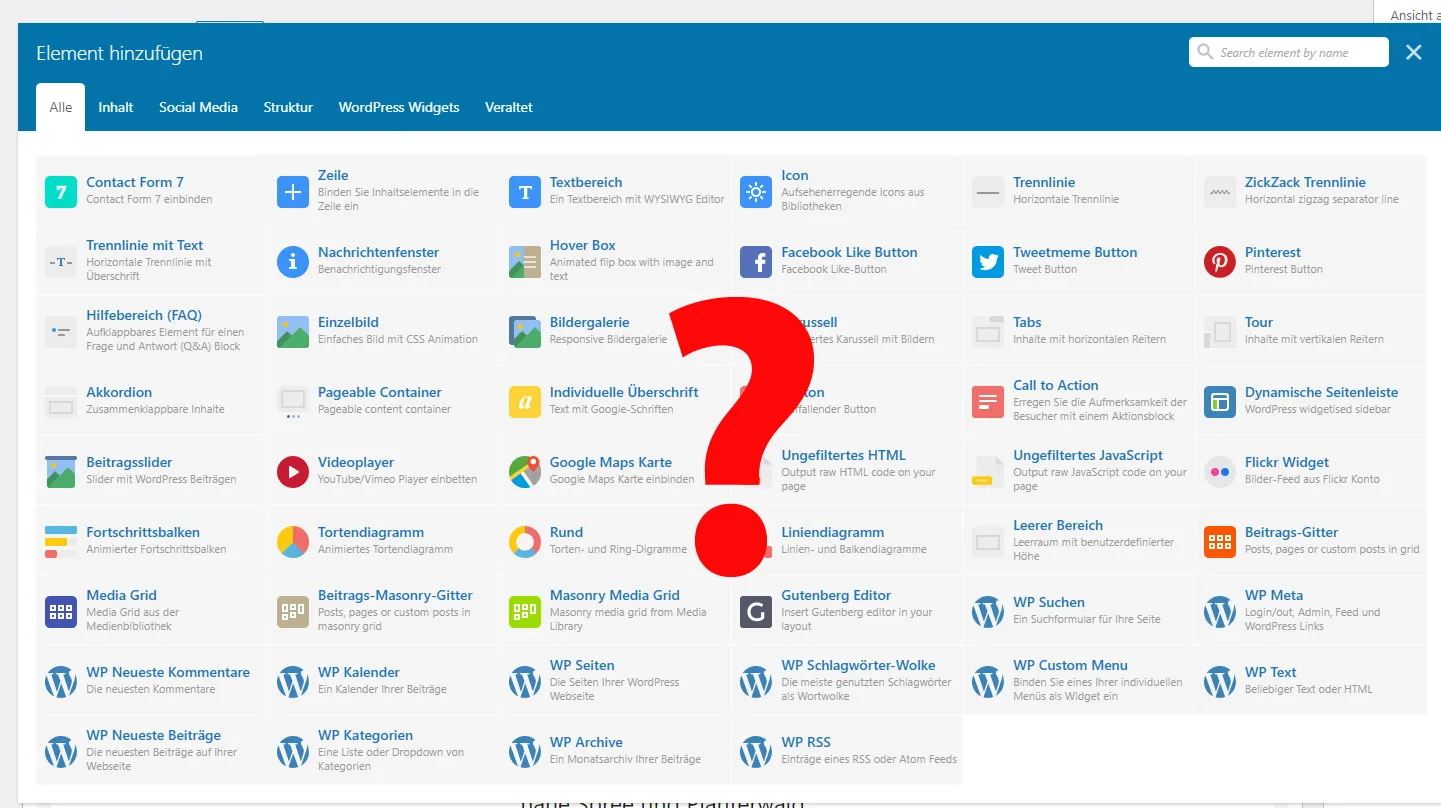
Task: Choose the Masonry Media Grid icon
Action: pyautogui.click(x=525, y=611)
